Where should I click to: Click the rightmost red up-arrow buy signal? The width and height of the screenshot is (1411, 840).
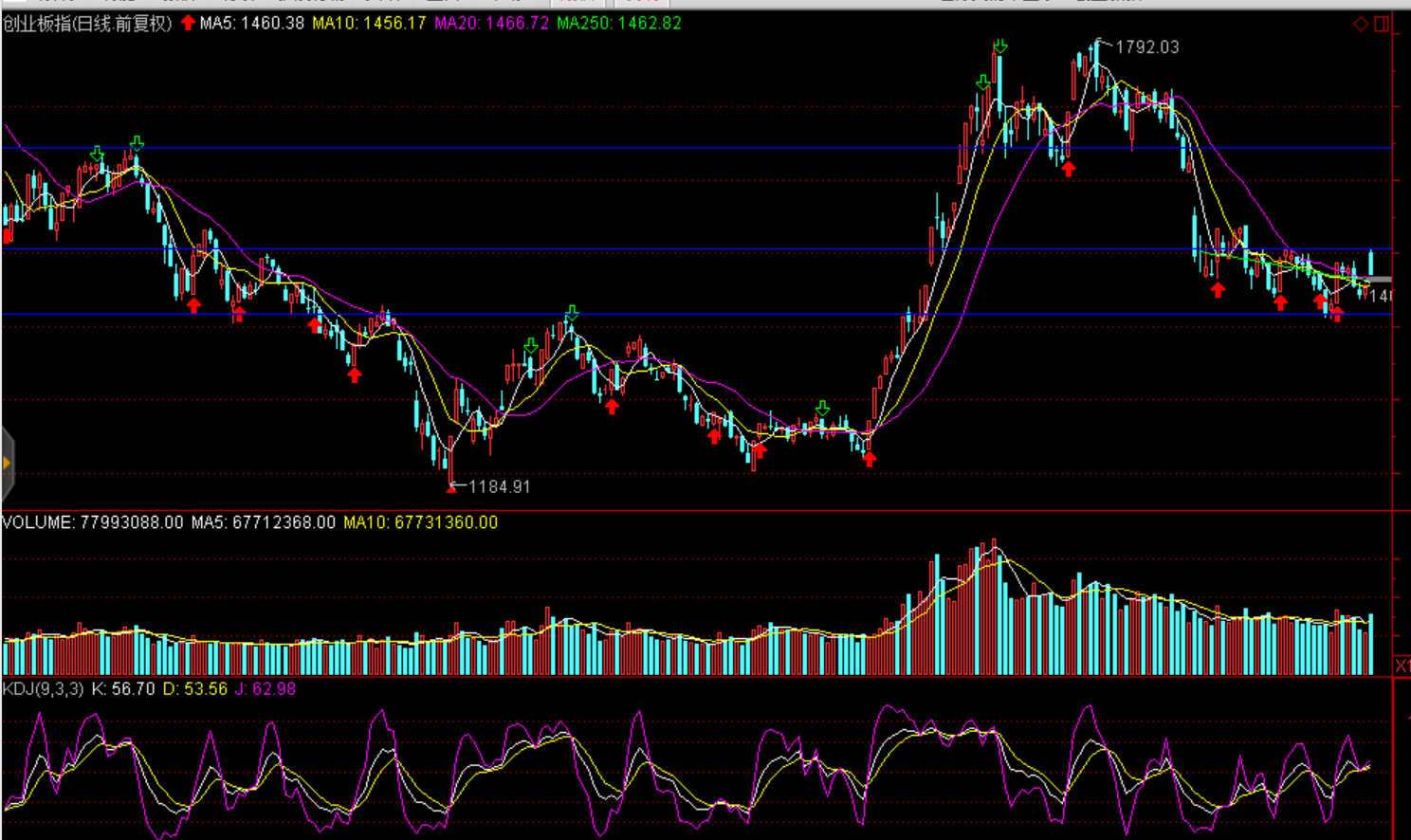[1337, 315]
